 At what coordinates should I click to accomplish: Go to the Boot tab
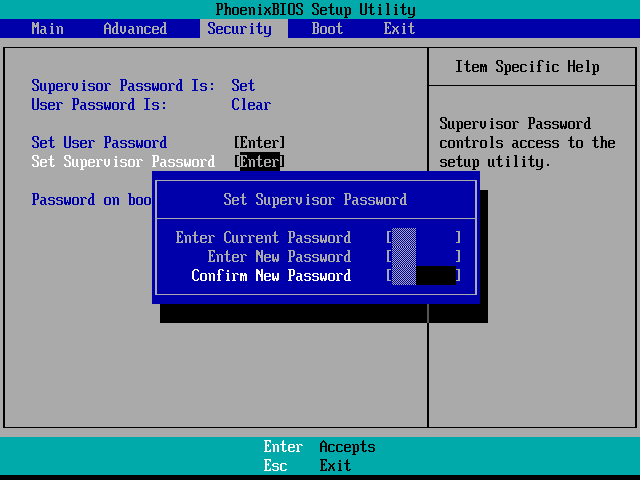[327, 29]
